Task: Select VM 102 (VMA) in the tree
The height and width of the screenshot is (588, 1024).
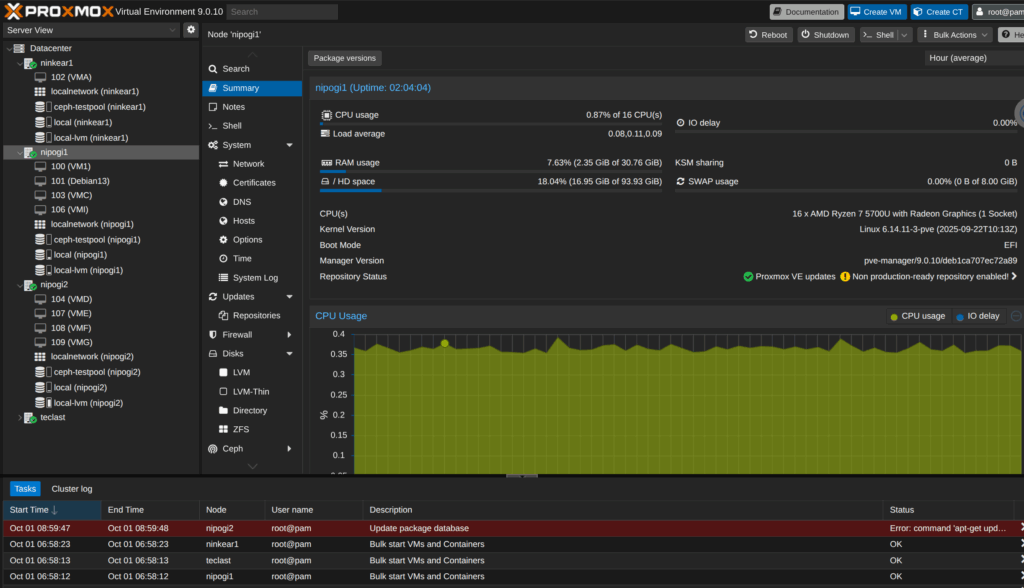Action: pyautogui.click(x=70, y=77)
